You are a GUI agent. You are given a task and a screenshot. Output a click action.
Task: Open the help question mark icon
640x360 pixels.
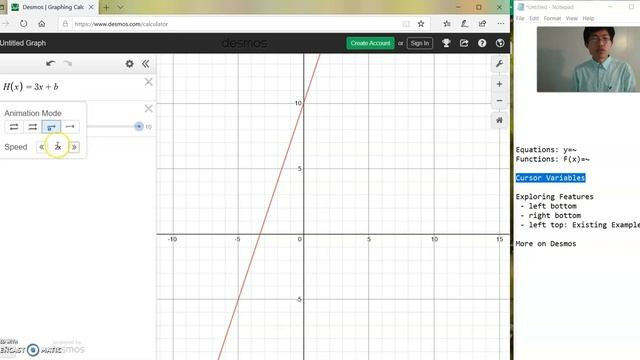tap(482, 43)
